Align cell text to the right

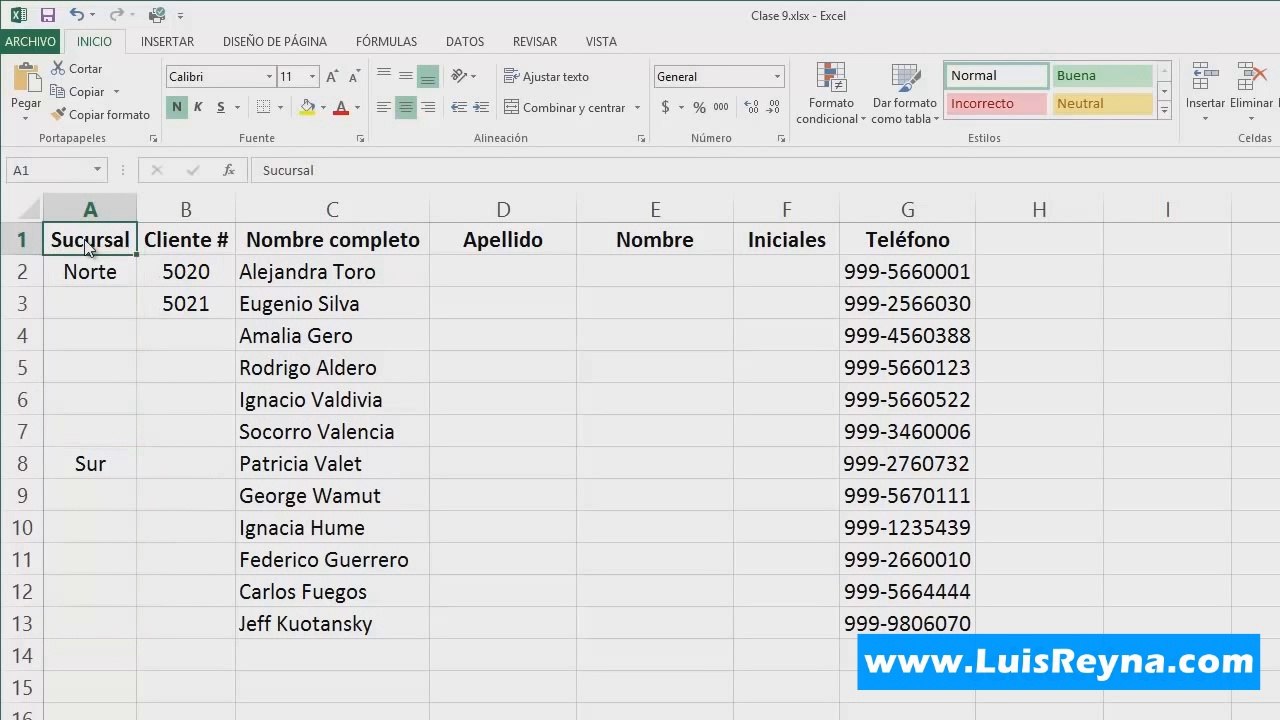coord(428,108)
